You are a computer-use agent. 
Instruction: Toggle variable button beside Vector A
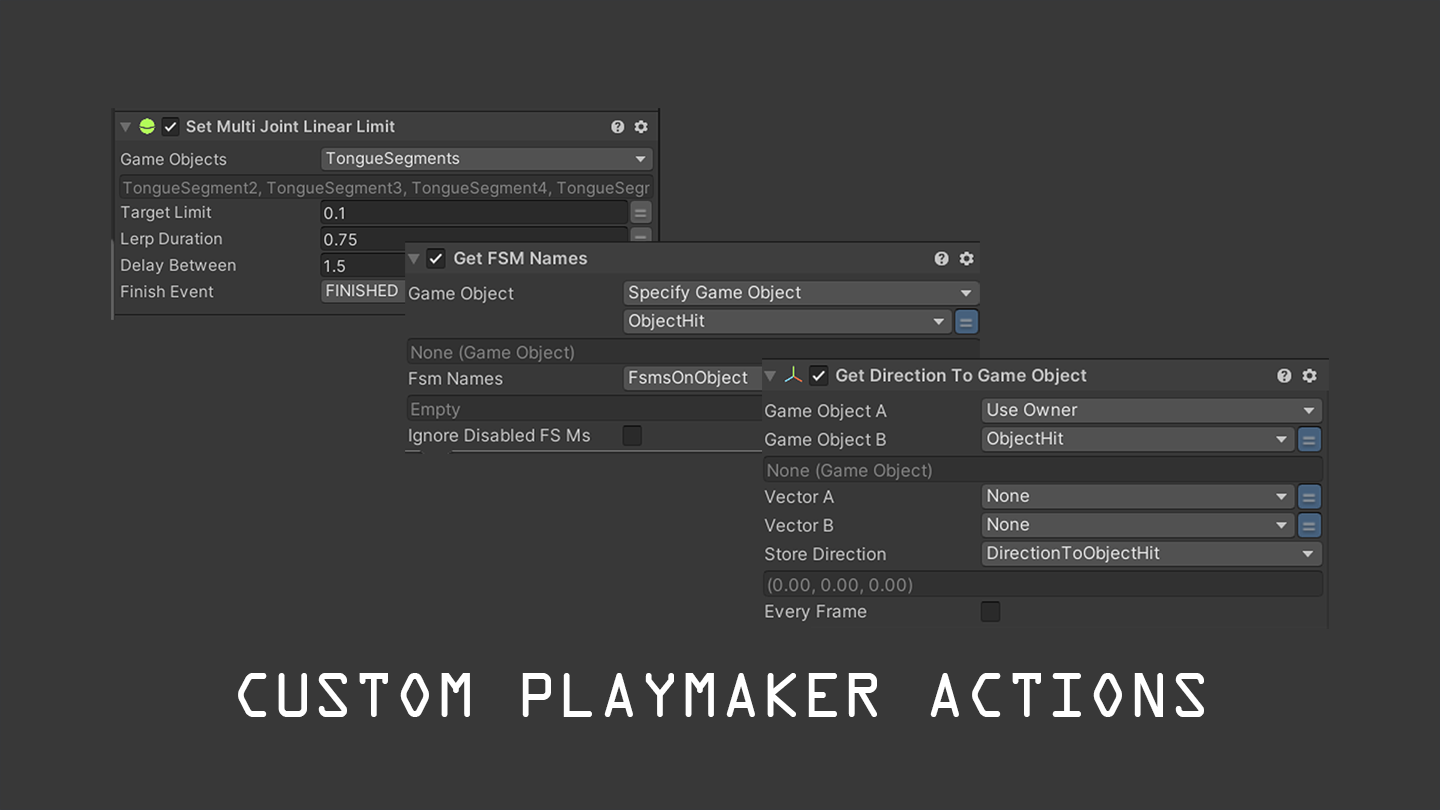tap(1309, 496)
